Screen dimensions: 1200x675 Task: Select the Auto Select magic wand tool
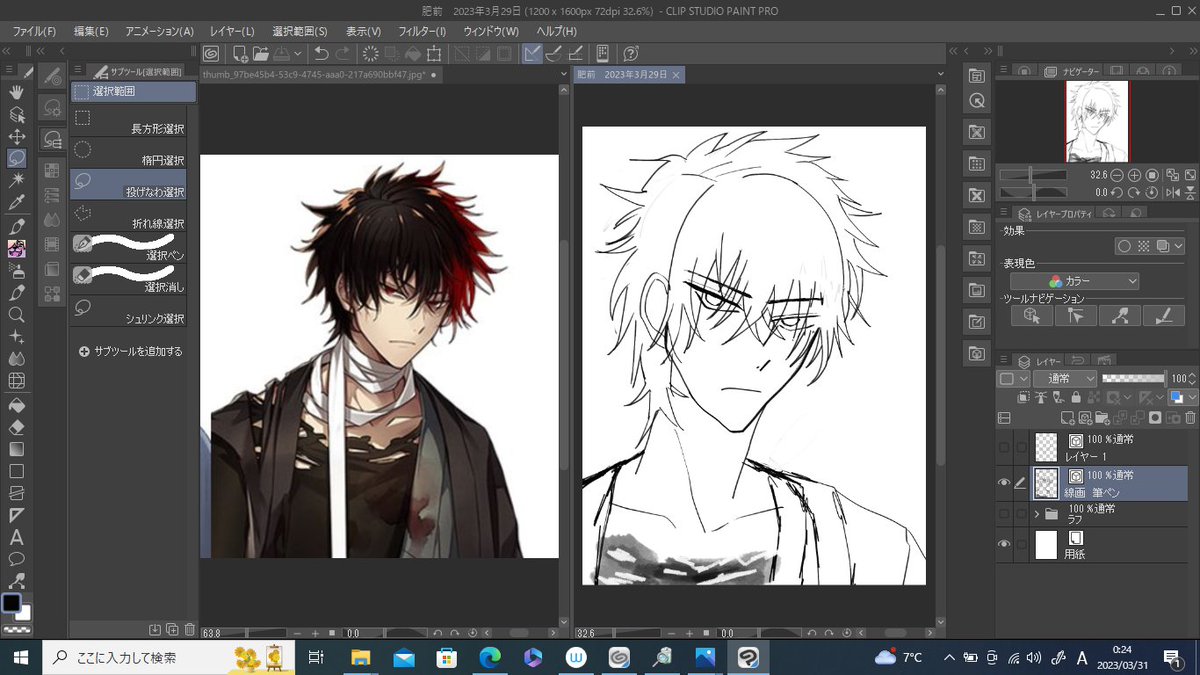[17, 180]
